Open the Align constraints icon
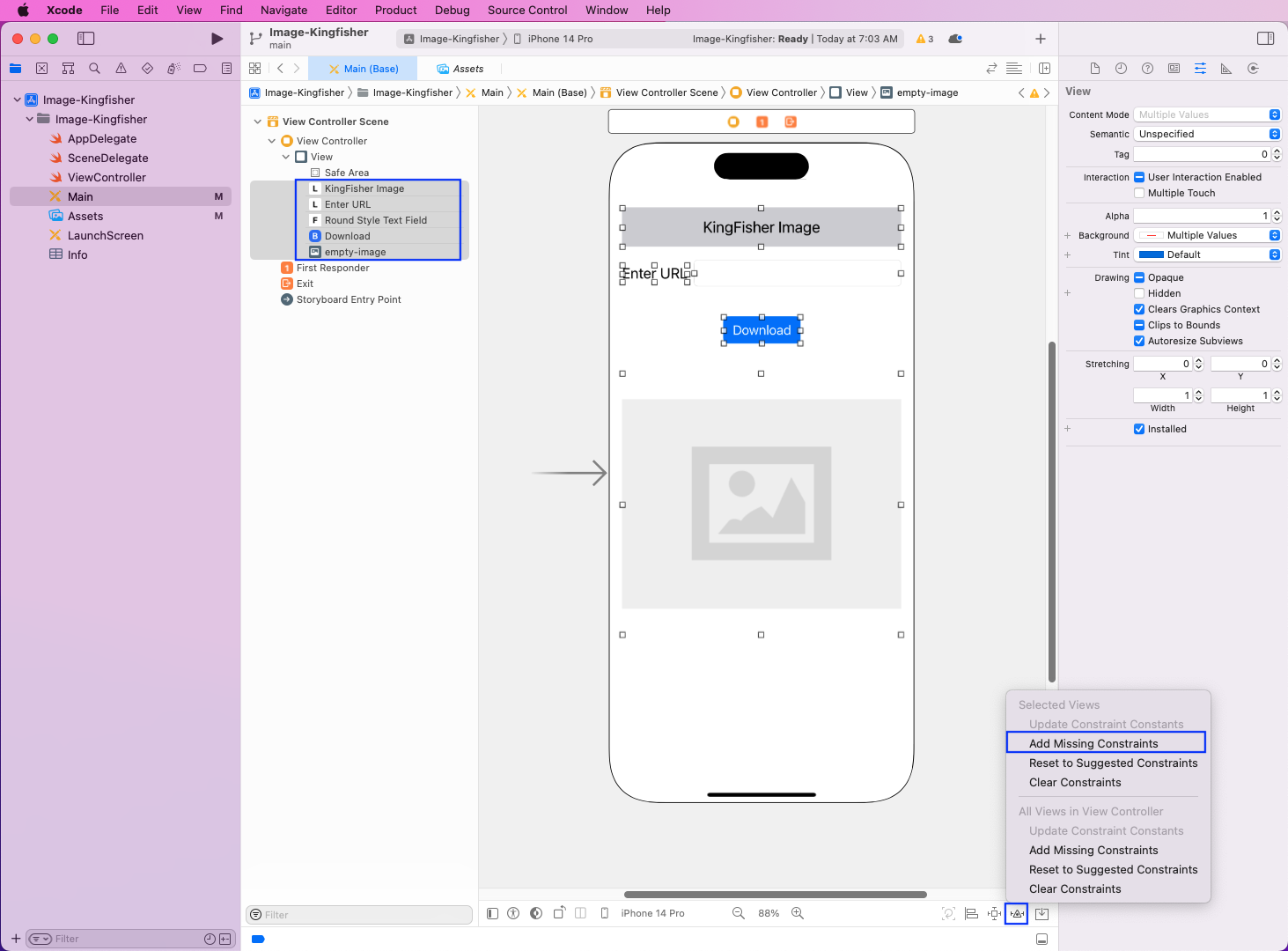The image size is (1288, 951). click(x=971, y=914)
